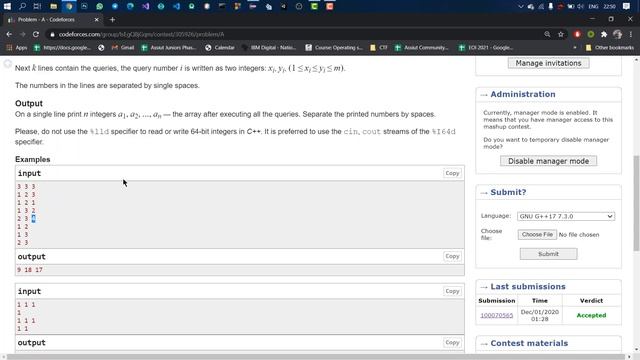Expand the bookmarks overflow chevron
Viewport: 640px width, 360px height.
575,48
